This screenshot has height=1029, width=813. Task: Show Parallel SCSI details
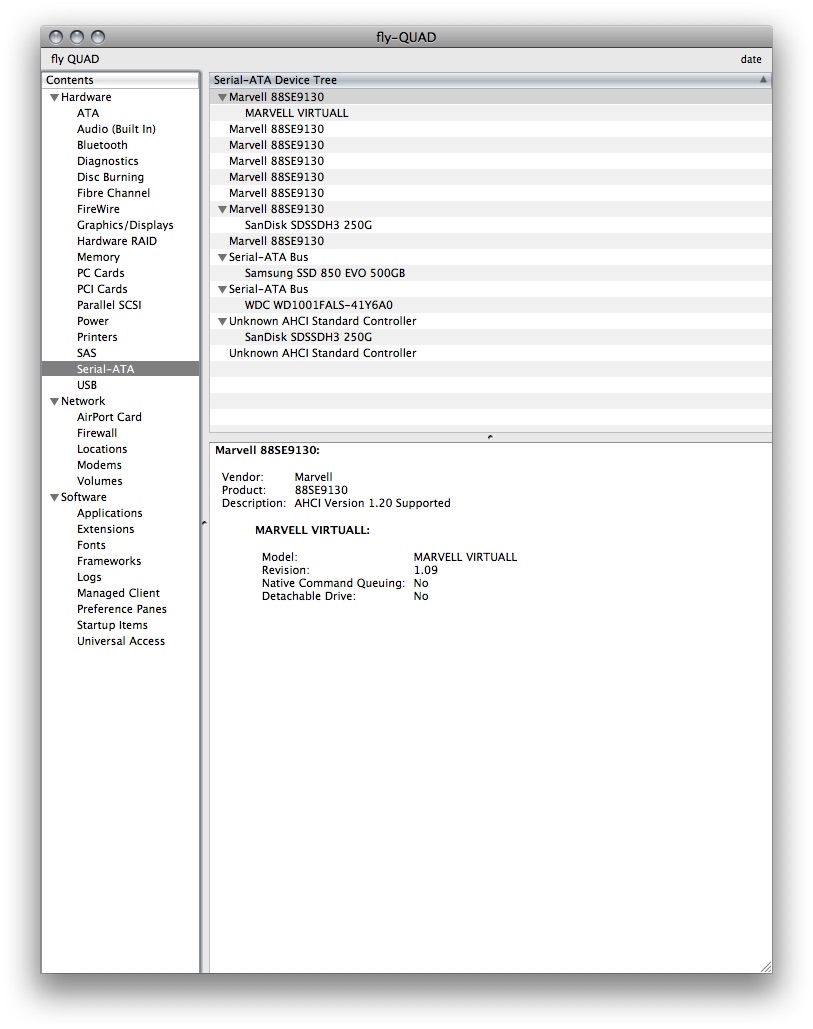[x=109, y=305]
